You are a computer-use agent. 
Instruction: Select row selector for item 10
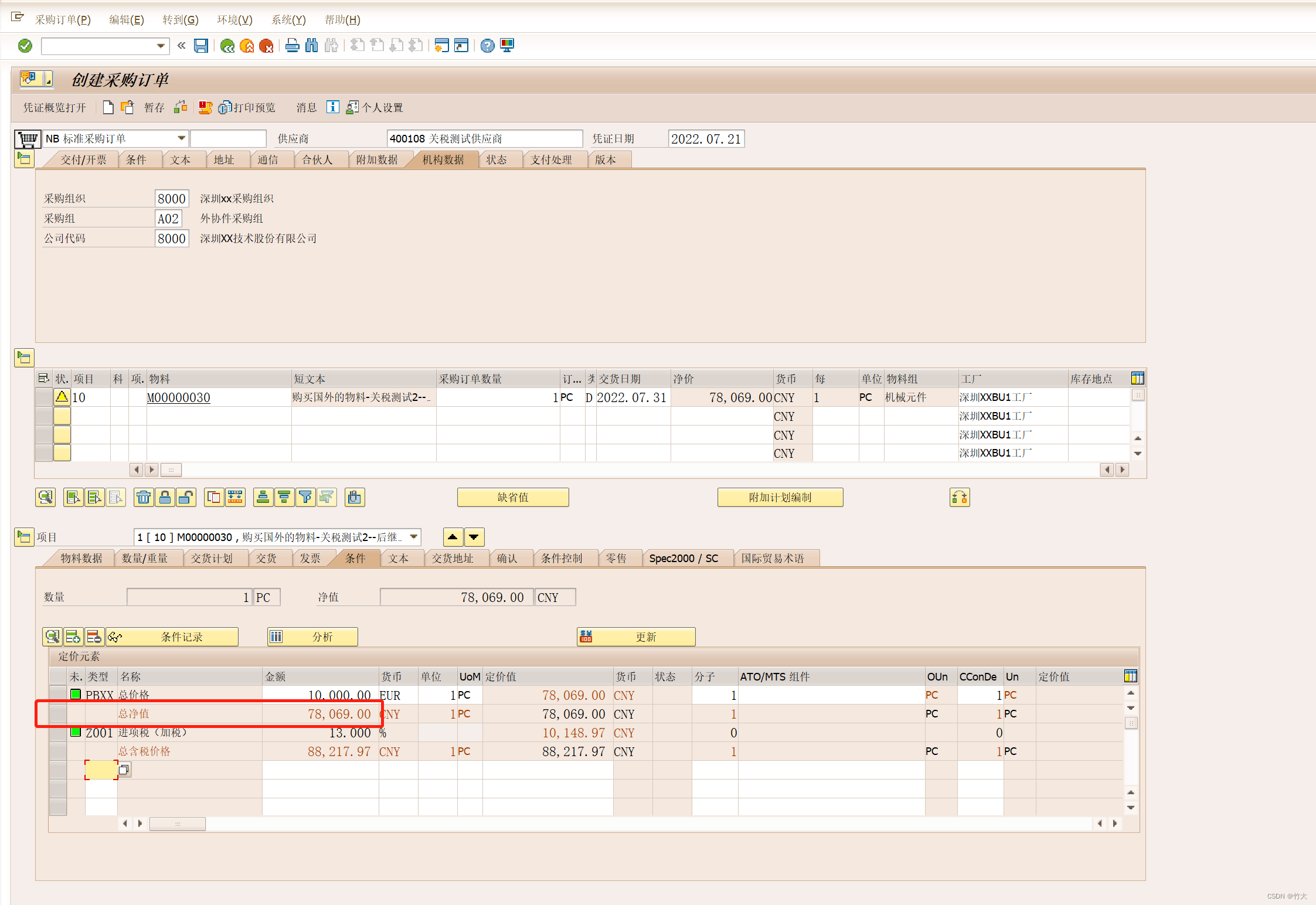[43, 397]
